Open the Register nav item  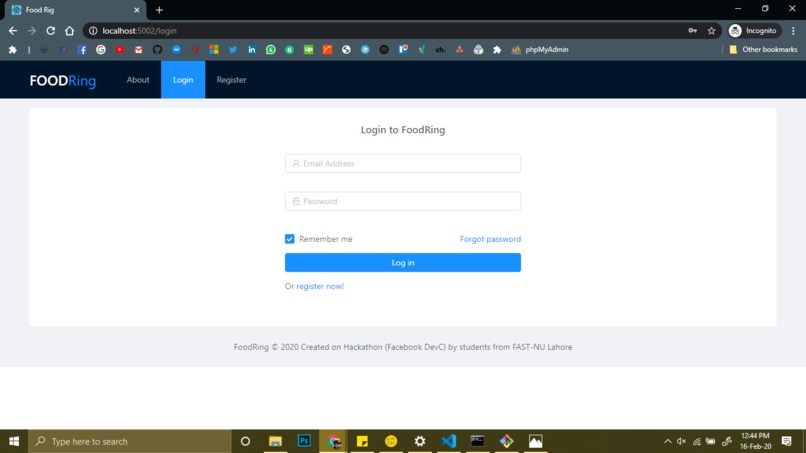coord(231,80)
